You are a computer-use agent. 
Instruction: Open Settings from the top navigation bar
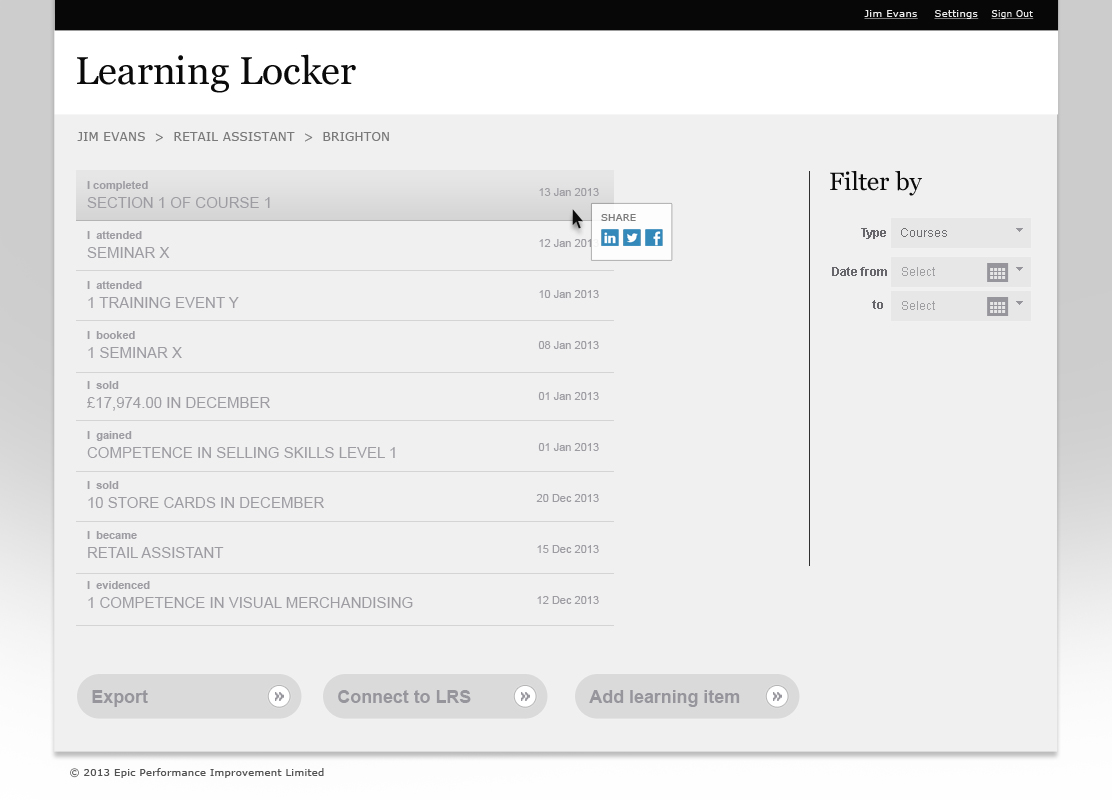(x=955, y=13)
